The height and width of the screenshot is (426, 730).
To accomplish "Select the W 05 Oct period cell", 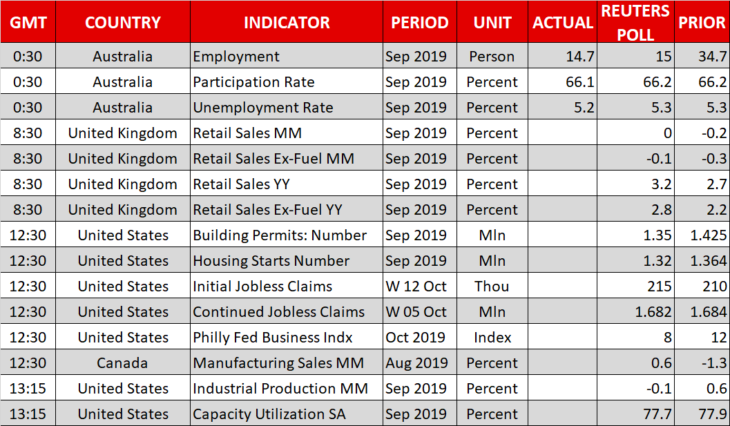I will tap(419, 312).
